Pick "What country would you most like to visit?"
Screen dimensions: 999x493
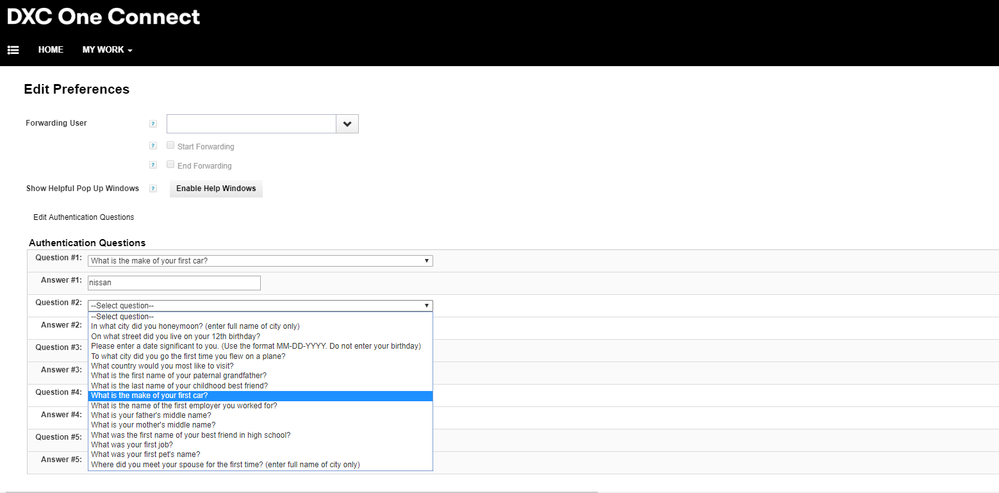click(162, 366)
